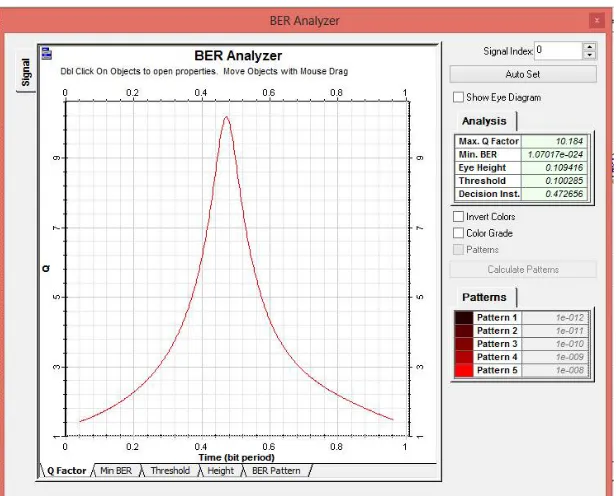This screenshot has height=496, width=616.
Task: Click the Pattern 3 value 1e-010
Action: click(556, 344)
